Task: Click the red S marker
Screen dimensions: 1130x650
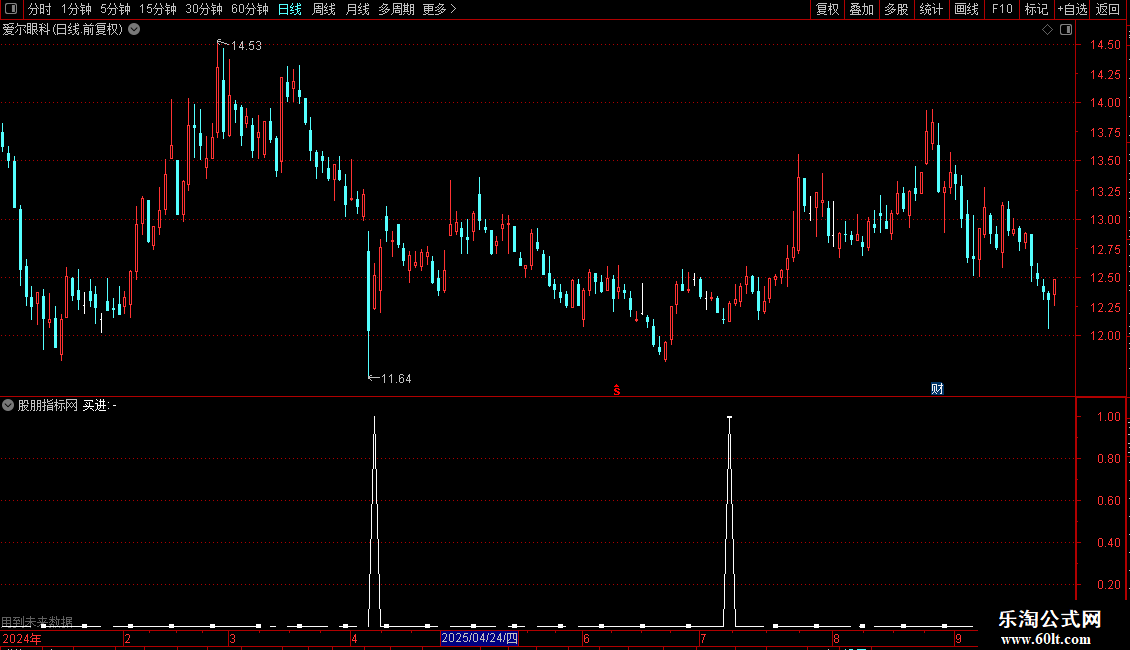Action: click(617, 390)
